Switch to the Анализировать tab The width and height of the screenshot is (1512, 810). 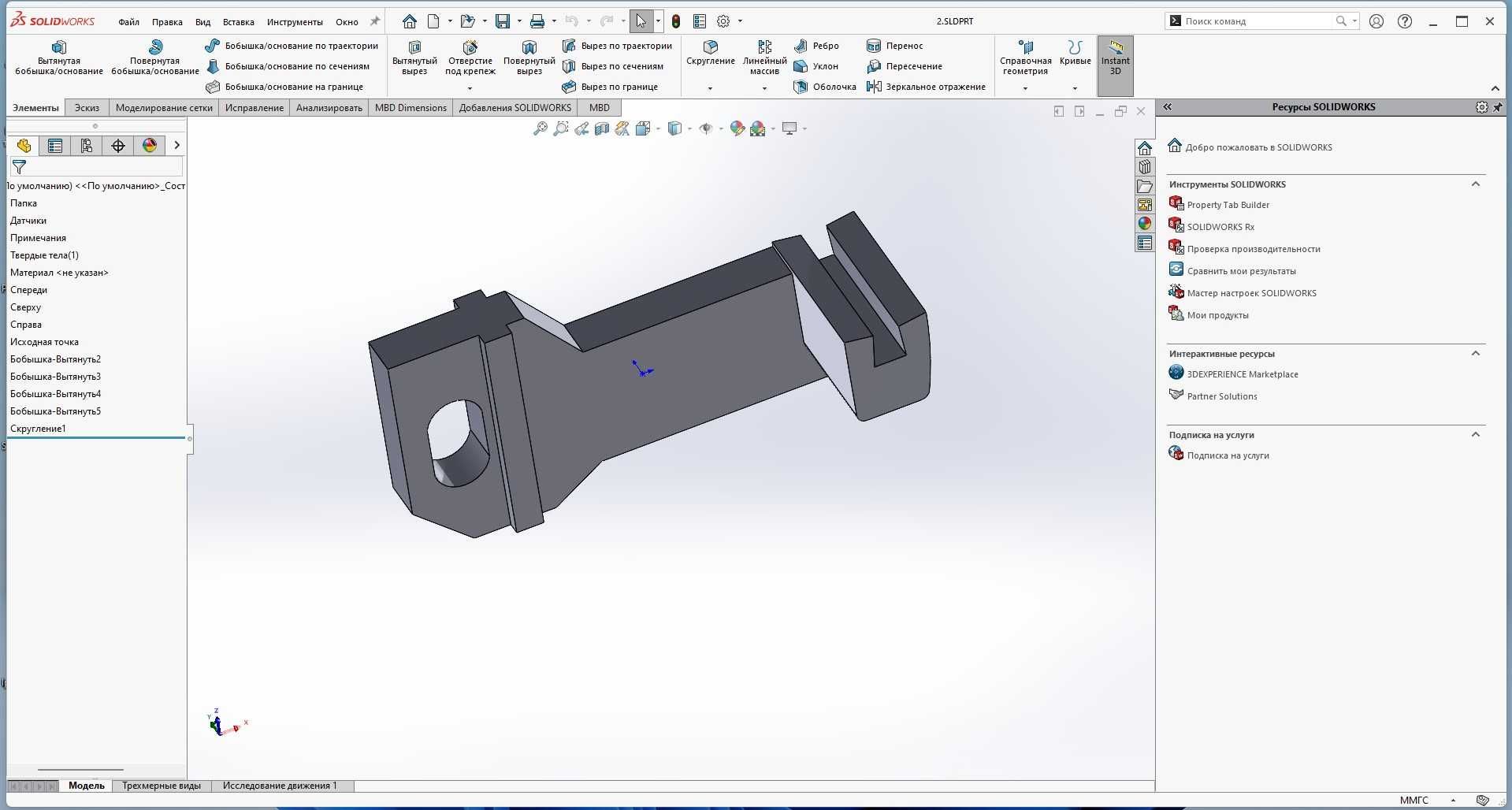(x=329, y=108)
